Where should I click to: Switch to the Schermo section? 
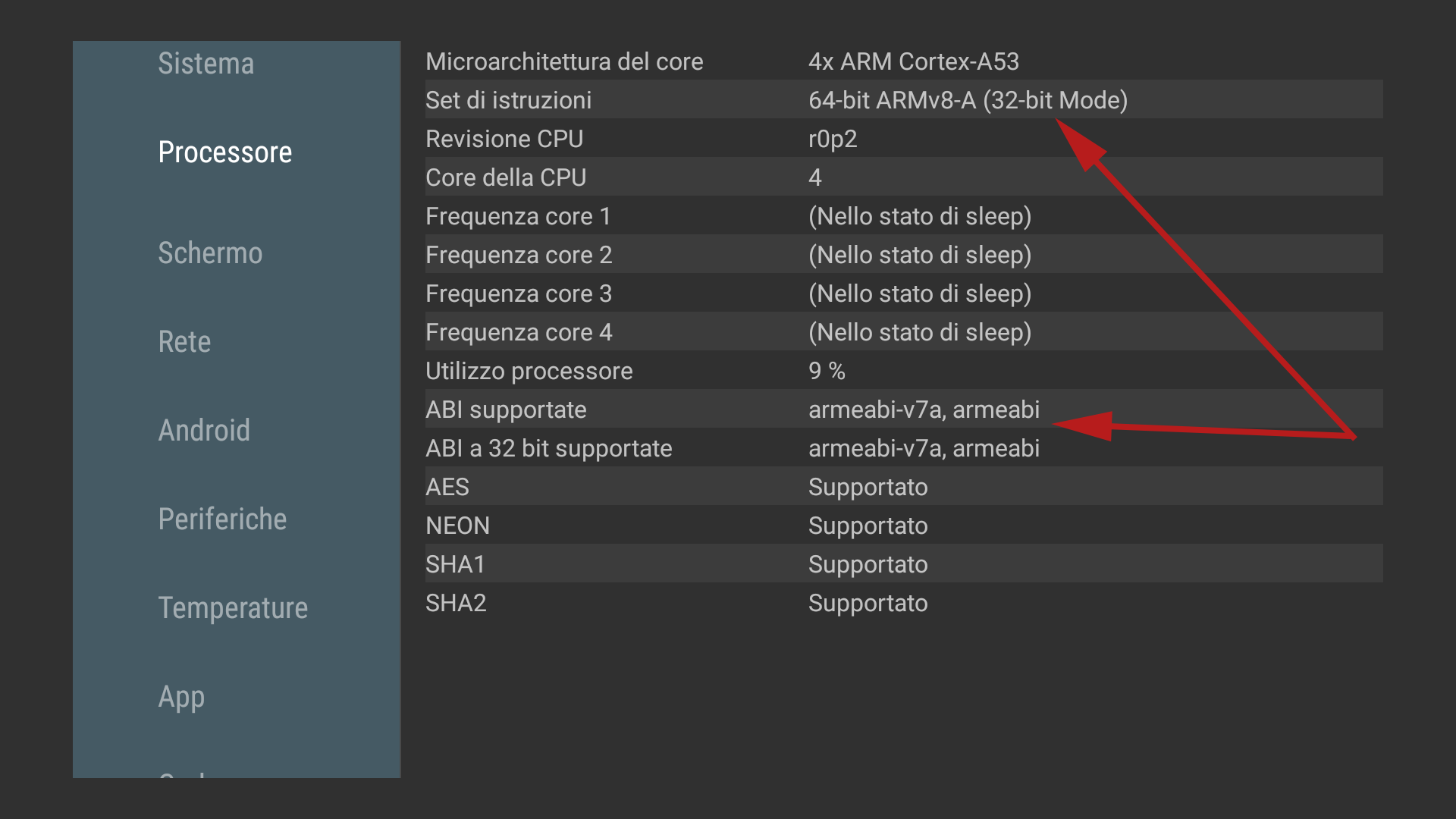pos(211,253)
